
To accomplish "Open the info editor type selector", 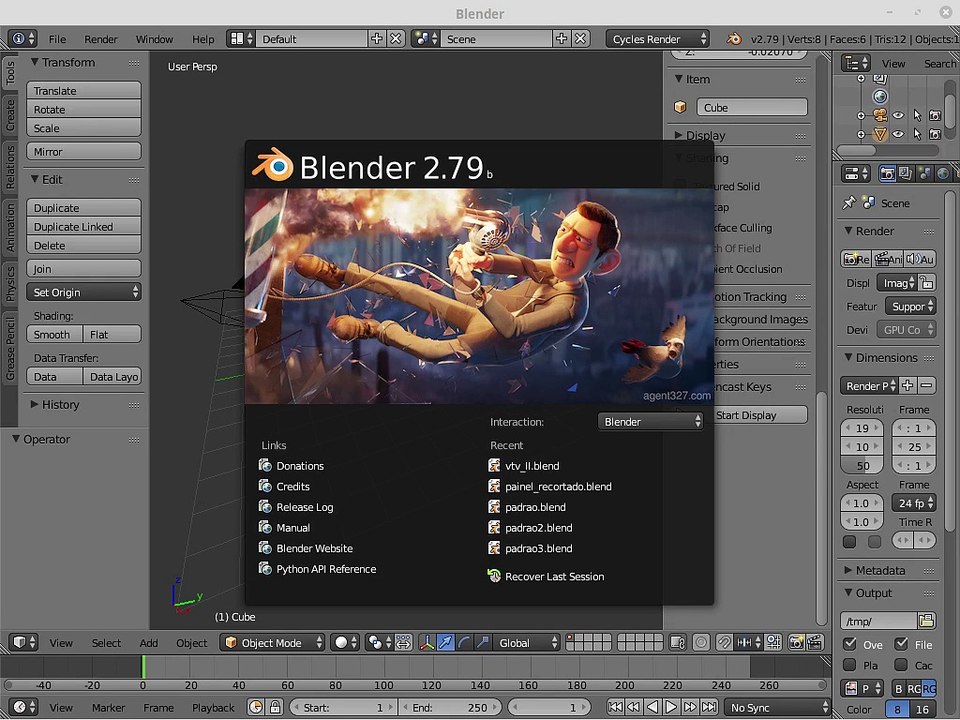I will tap(23, 39).
